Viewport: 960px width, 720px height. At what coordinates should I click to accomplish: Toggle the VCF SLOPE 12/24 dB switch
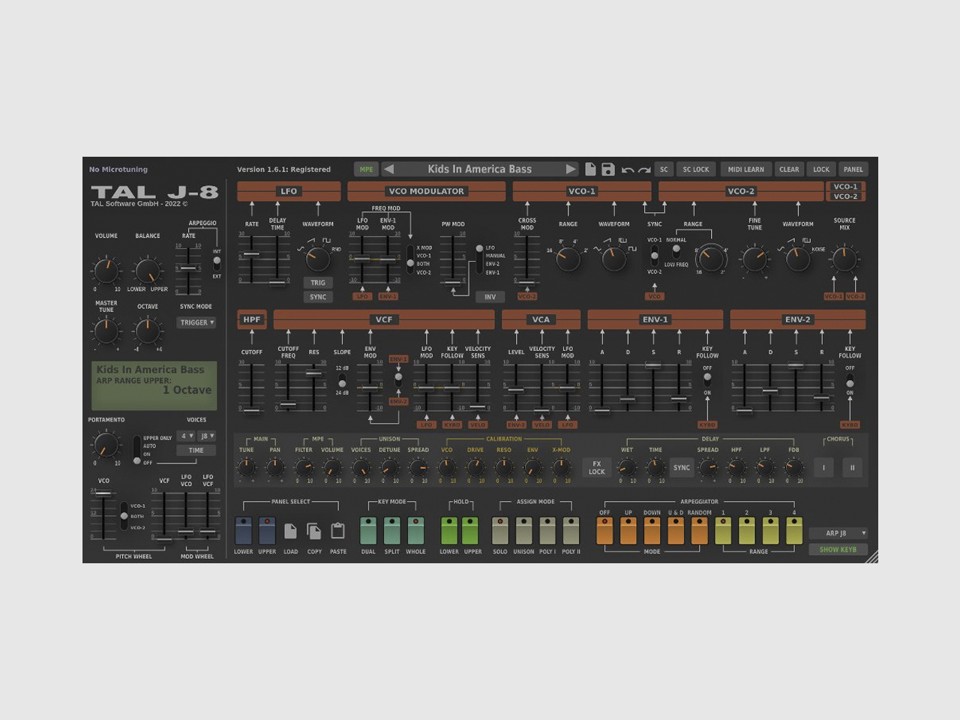(x=342, y=380)
